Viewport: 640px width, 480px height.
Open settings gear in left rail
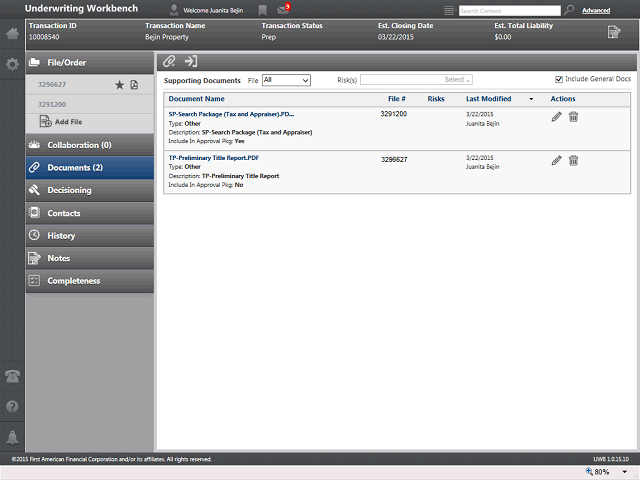[12, 64]
